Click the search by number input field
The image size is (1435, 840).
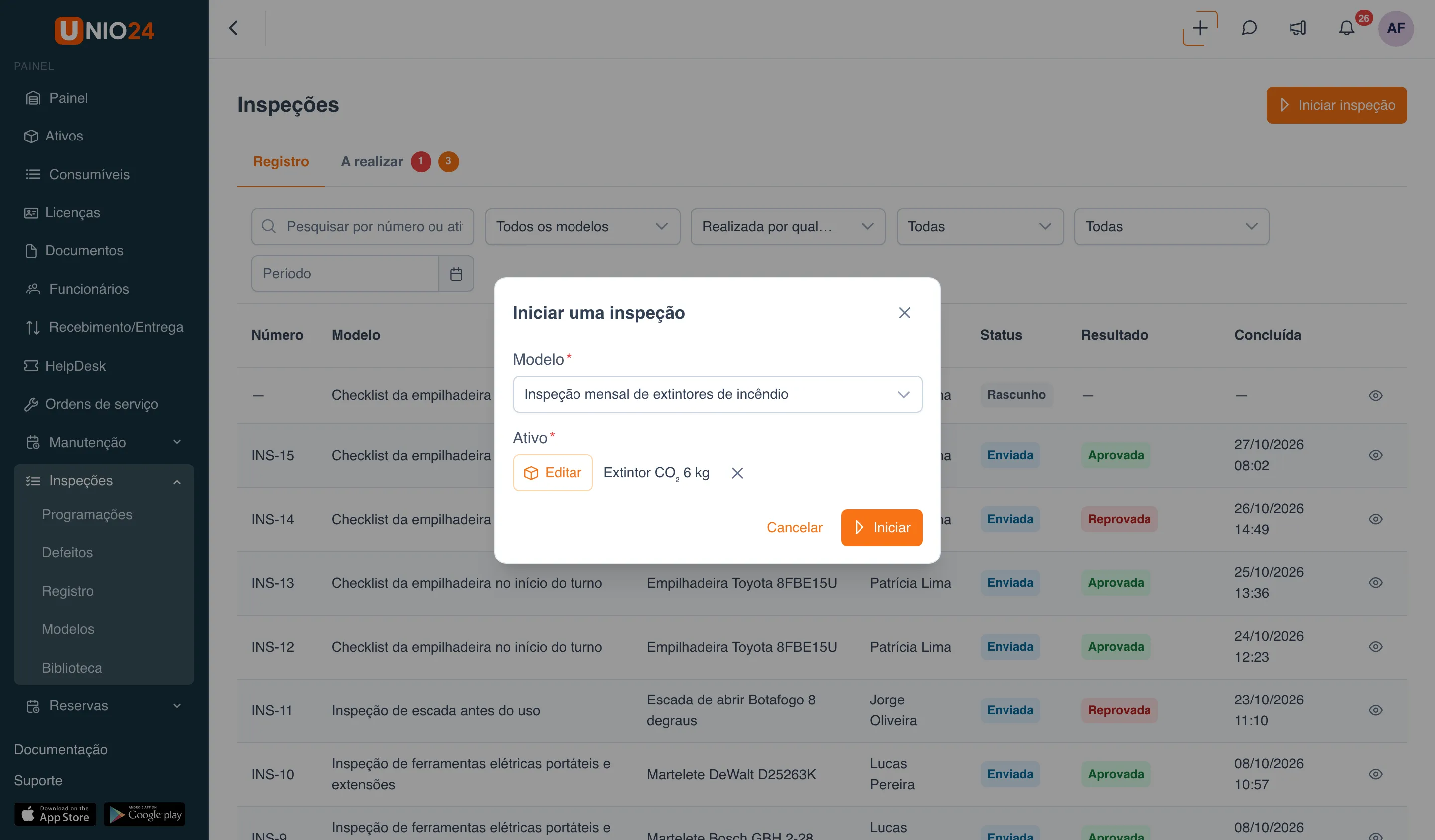click(x=363, y=227)
